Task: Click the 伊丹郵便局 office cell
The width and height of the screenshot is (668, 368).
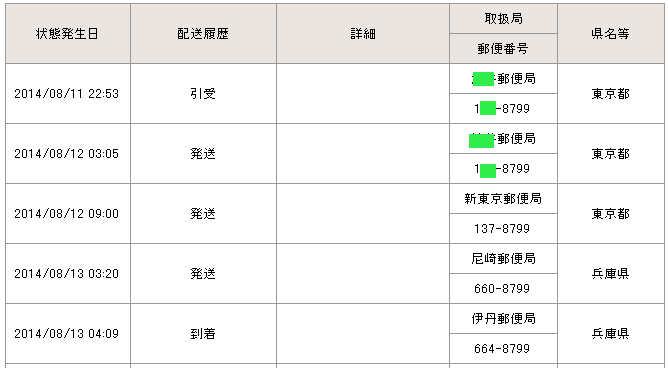Action: (x=503, y=319)
